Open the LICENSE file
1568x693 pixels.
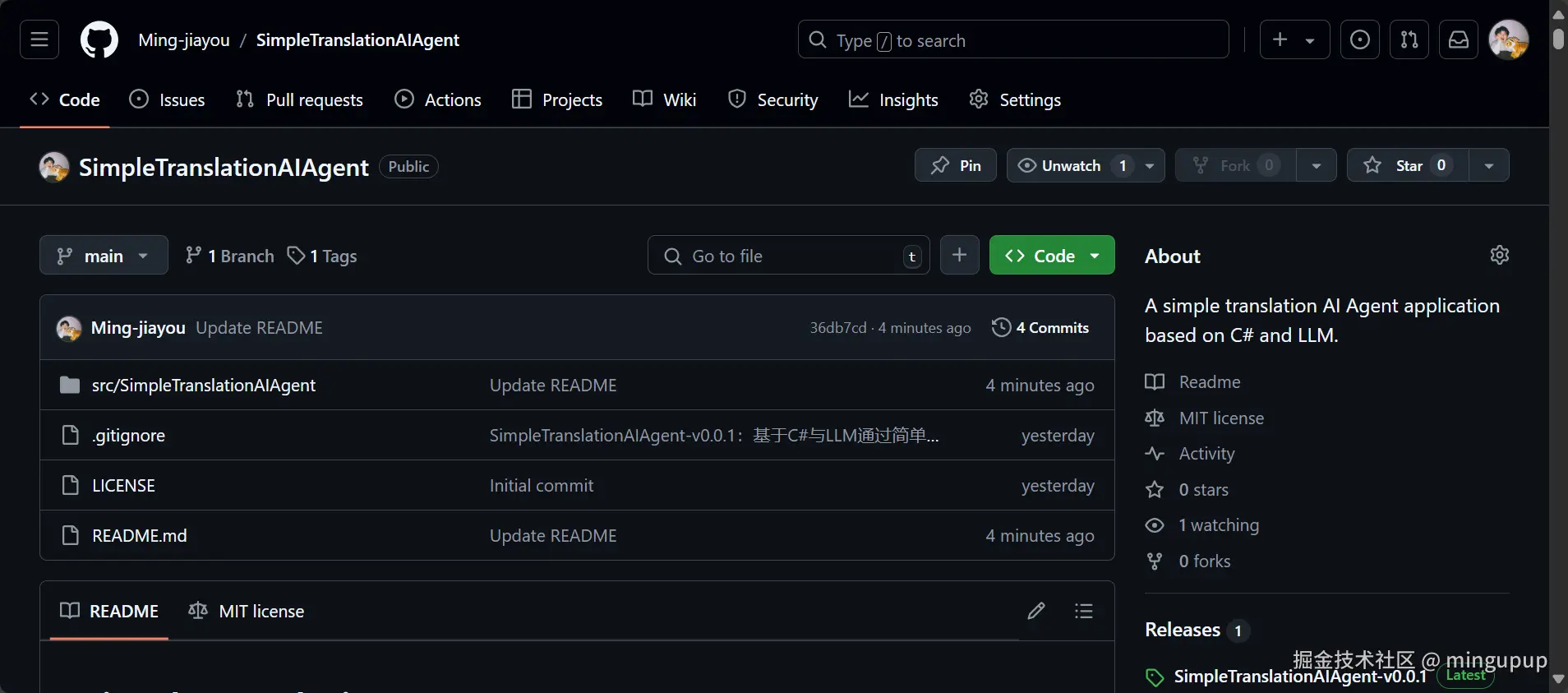[123, 485]
